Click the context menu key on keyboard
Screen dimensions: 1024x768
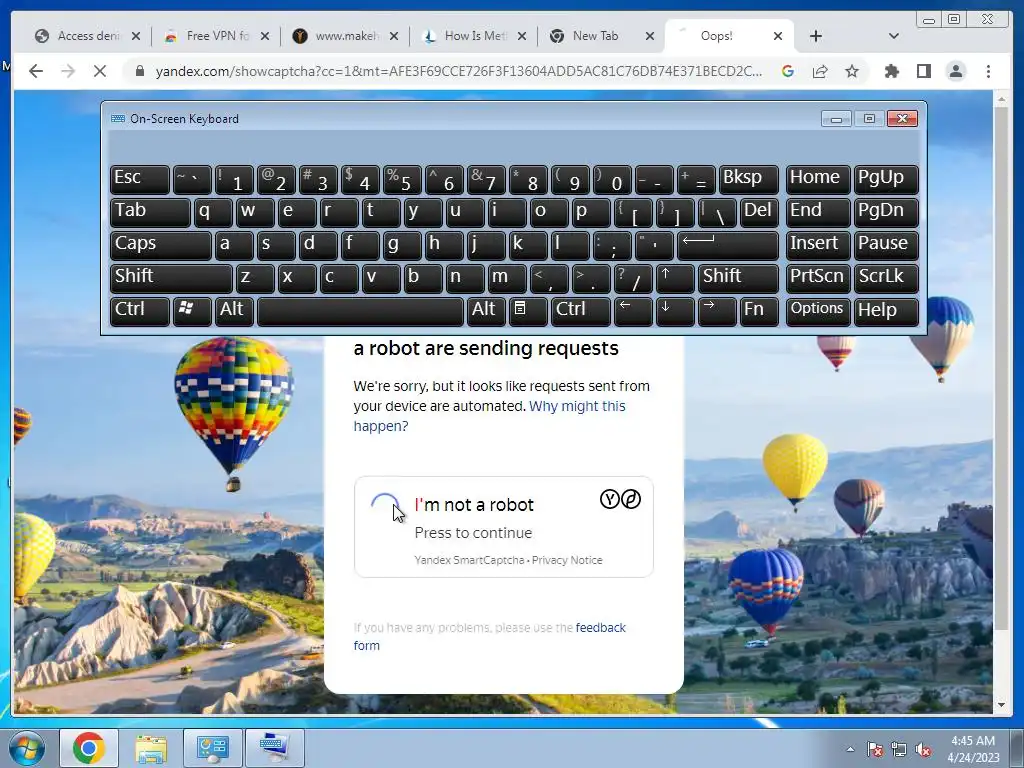(528, 311)
